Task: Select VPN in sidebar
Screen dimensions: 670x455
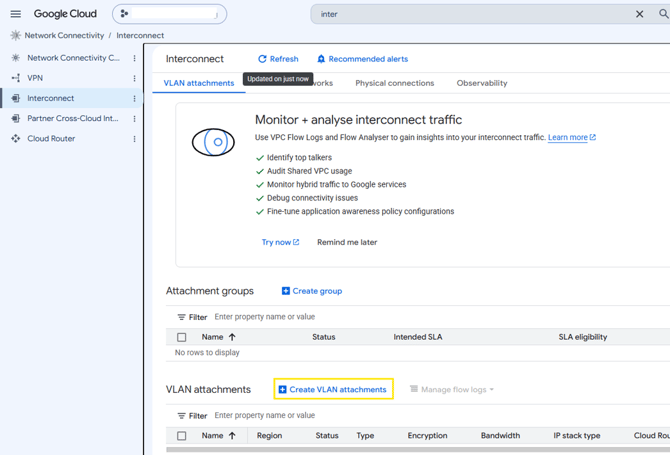Action: (35, 78)
